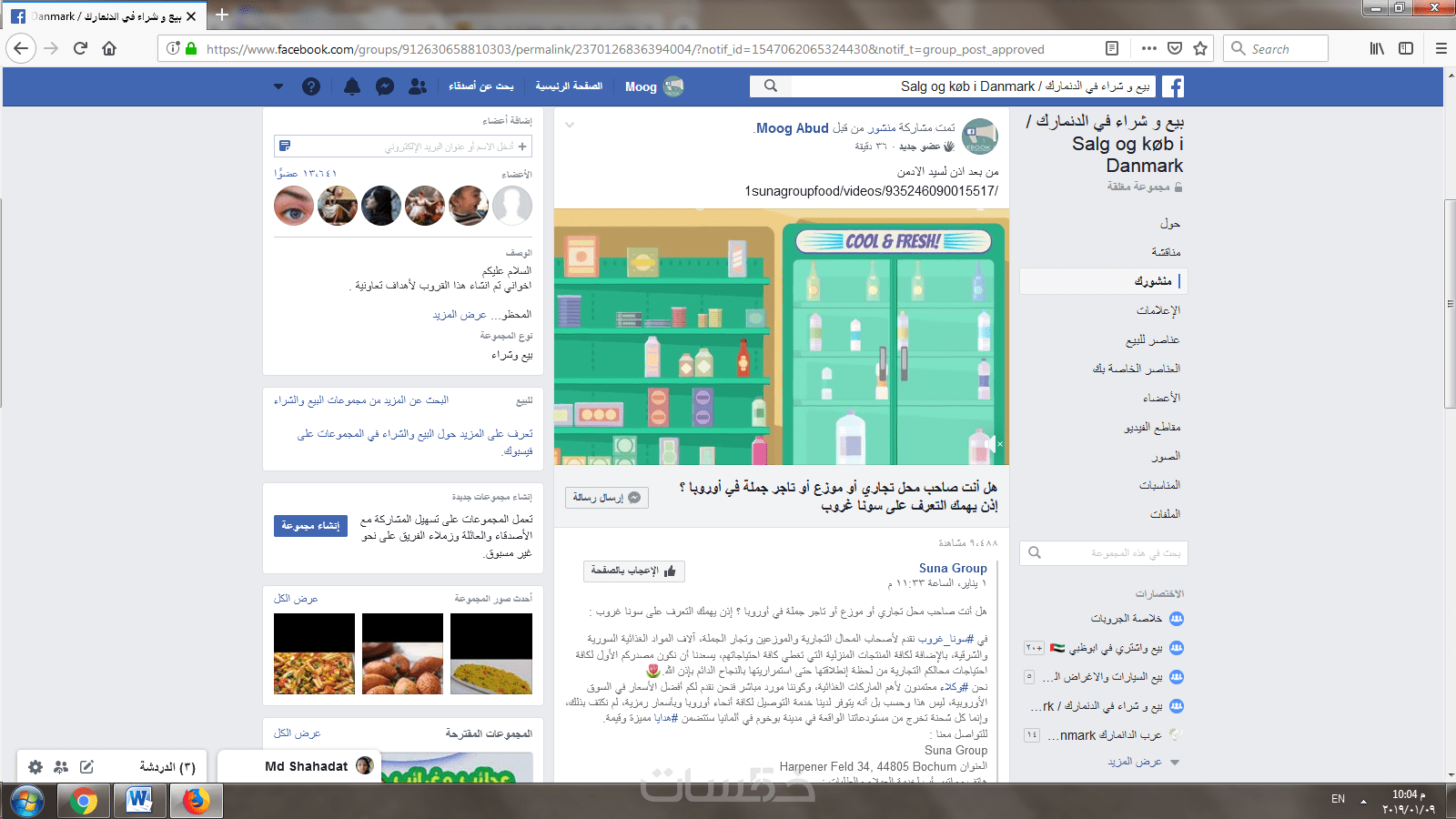
Task: Click إنشاء مجموعة create group button
Action: [x=310, y=526]
